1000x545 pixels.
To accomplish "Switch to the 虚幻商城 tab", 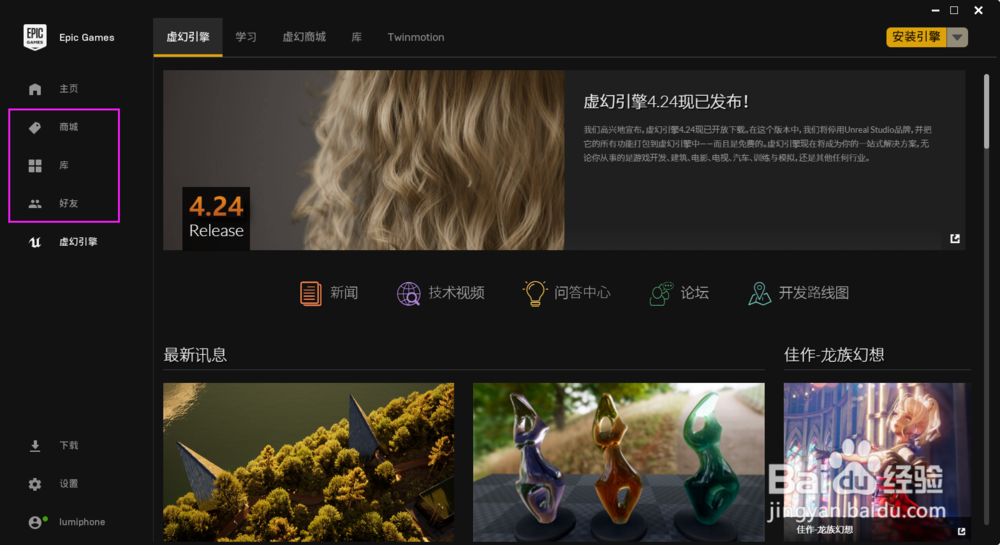I will tap(304, 37).
